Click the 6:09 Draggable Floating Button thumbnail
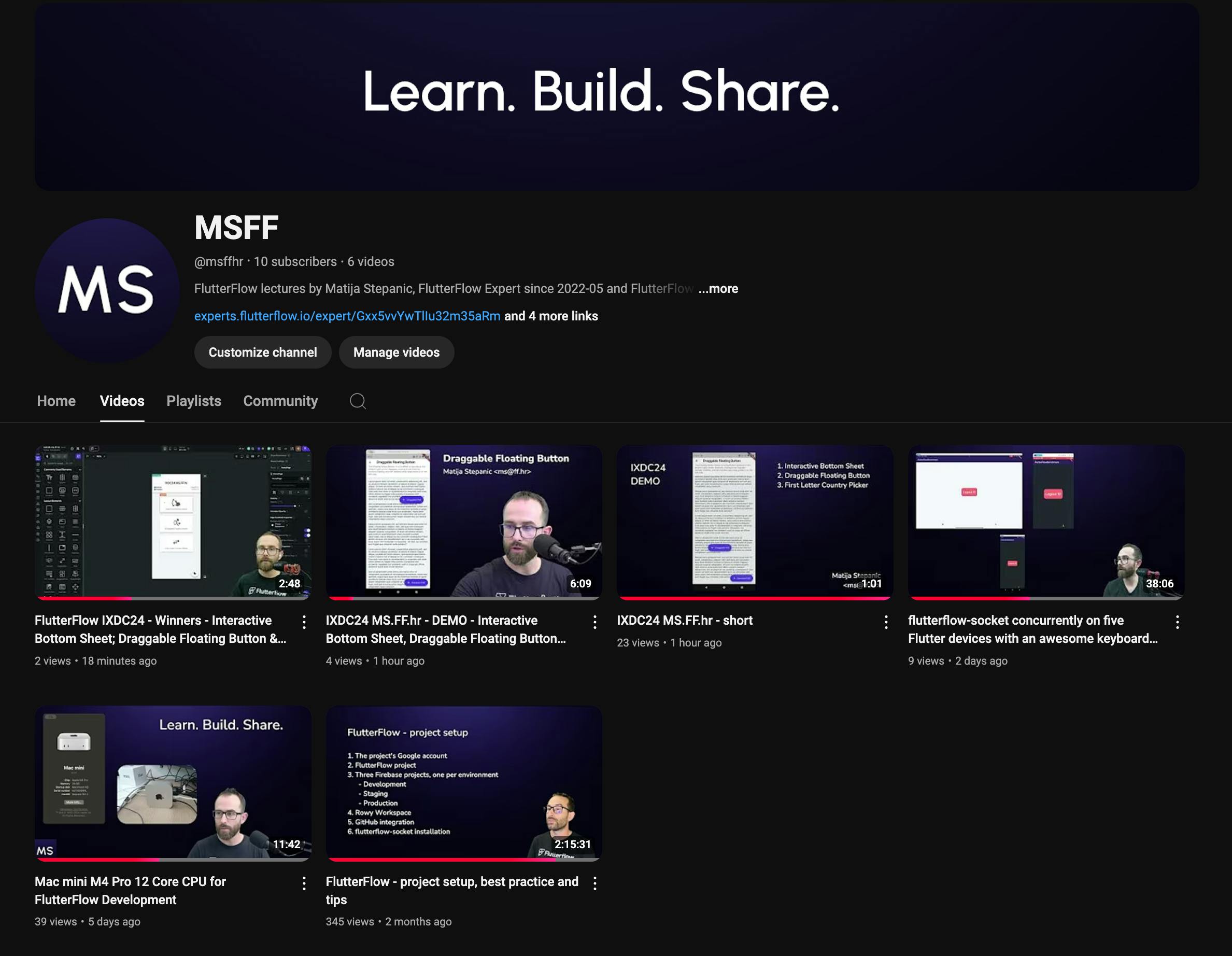Screen dimensions: 1232x956 pyautogui.click(x=464, y=522)
